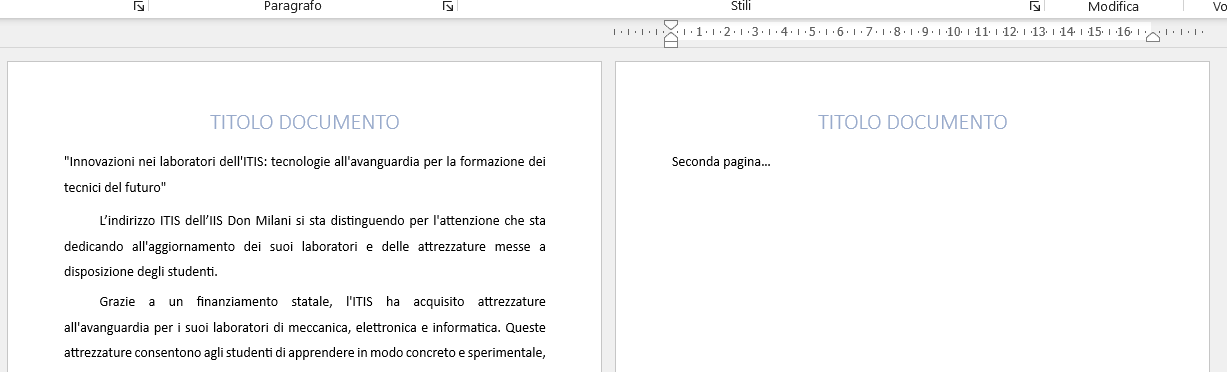Click the ruler at the 2 mark

click(727, 32)
